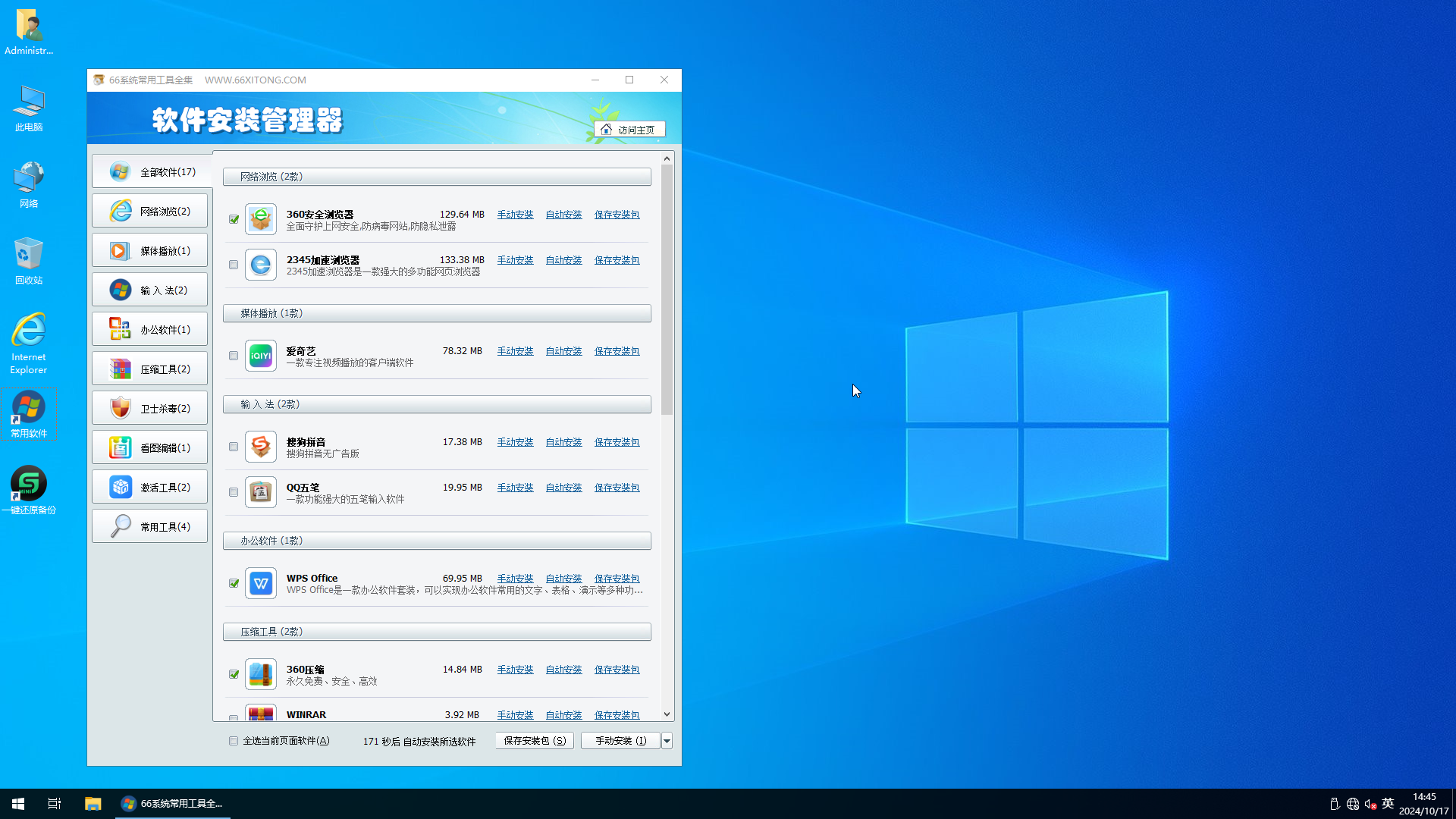Screen dimensions: 1456x819
Task: Select the 此电脑 desktop icon
Action: coord(29,108)
